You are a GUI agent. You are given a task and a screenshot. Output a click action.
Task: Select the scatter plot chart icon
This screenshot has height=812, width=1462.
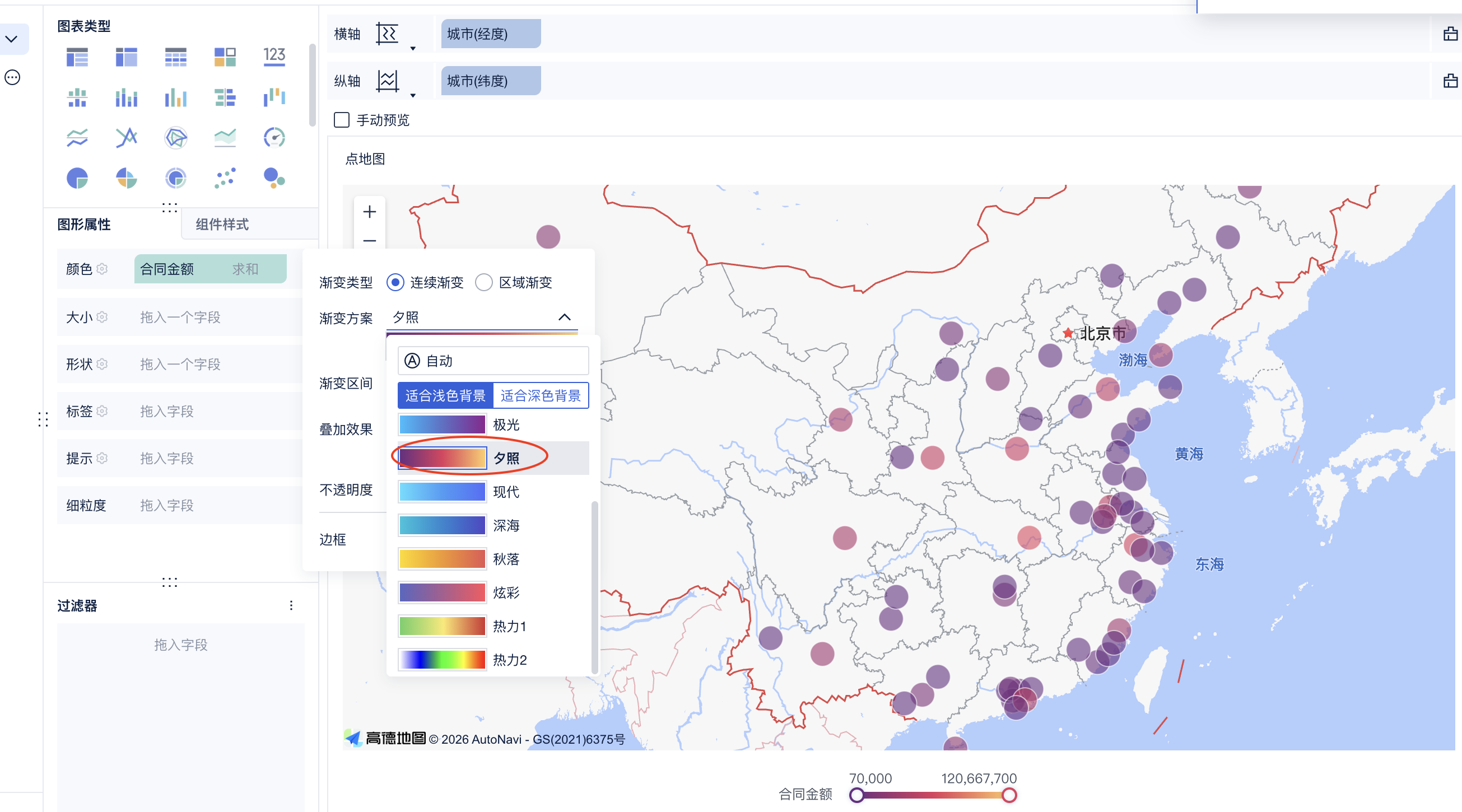[x=225, y=178]
